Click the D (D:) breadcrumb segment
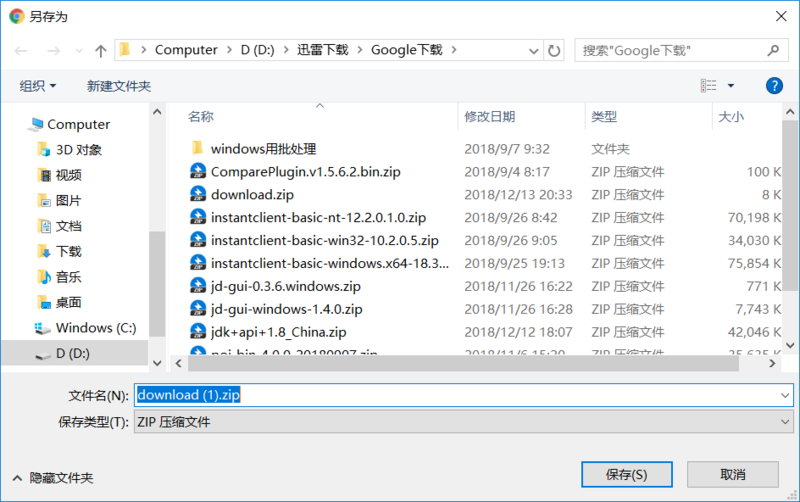800x502 pixels. 258,50
